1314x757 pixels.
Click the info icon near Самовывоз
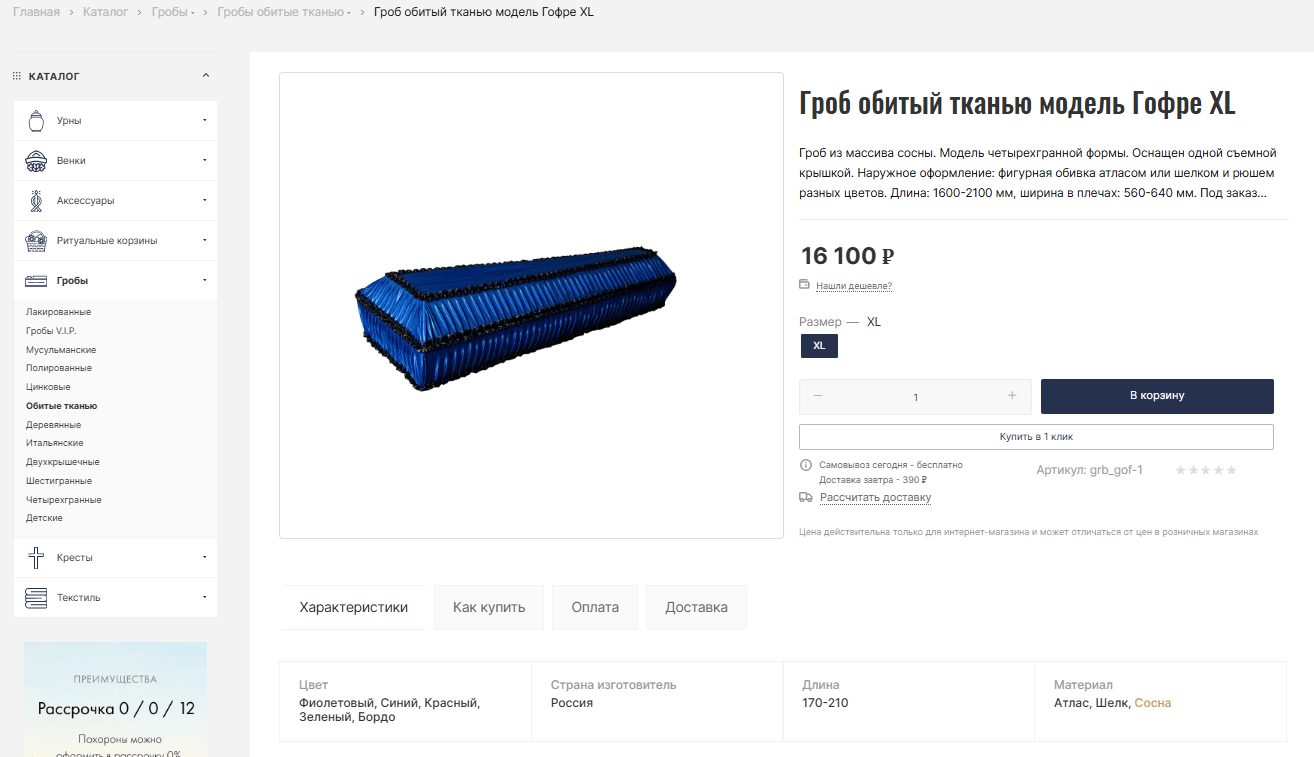[x=806, y=465]
